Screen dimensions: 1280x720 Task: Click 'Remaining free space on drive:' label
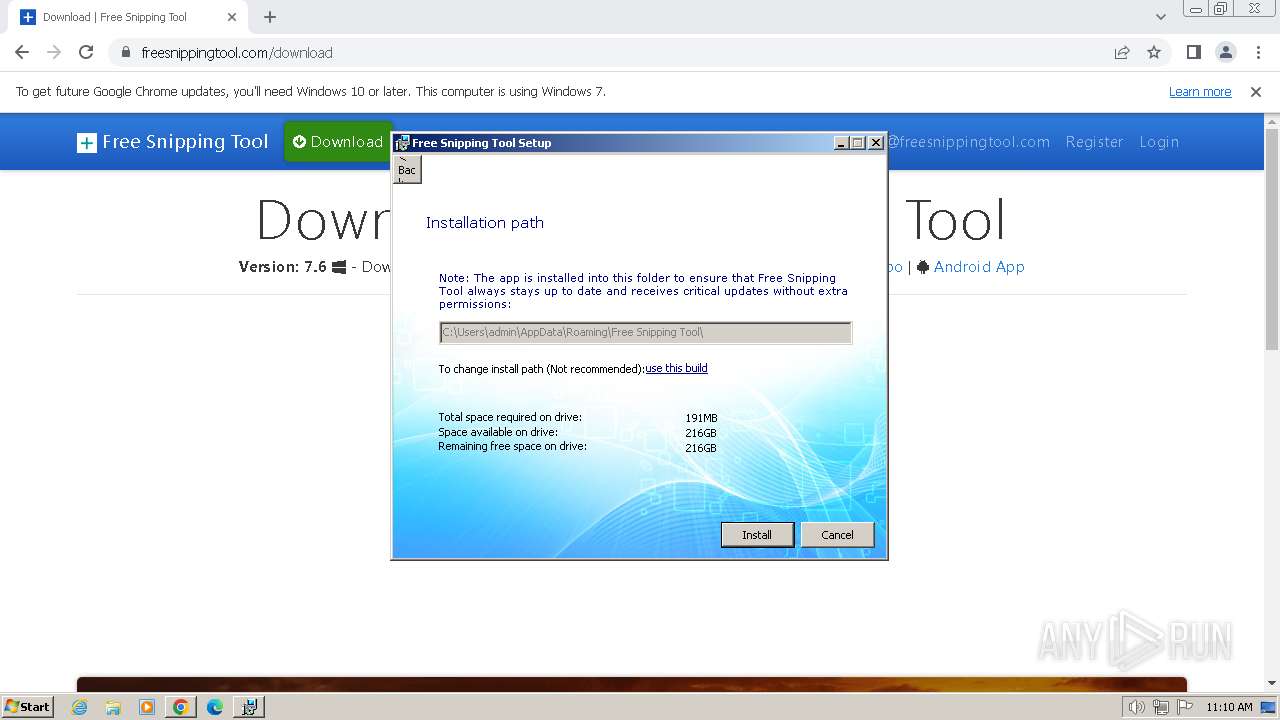[x=513, y=446]
